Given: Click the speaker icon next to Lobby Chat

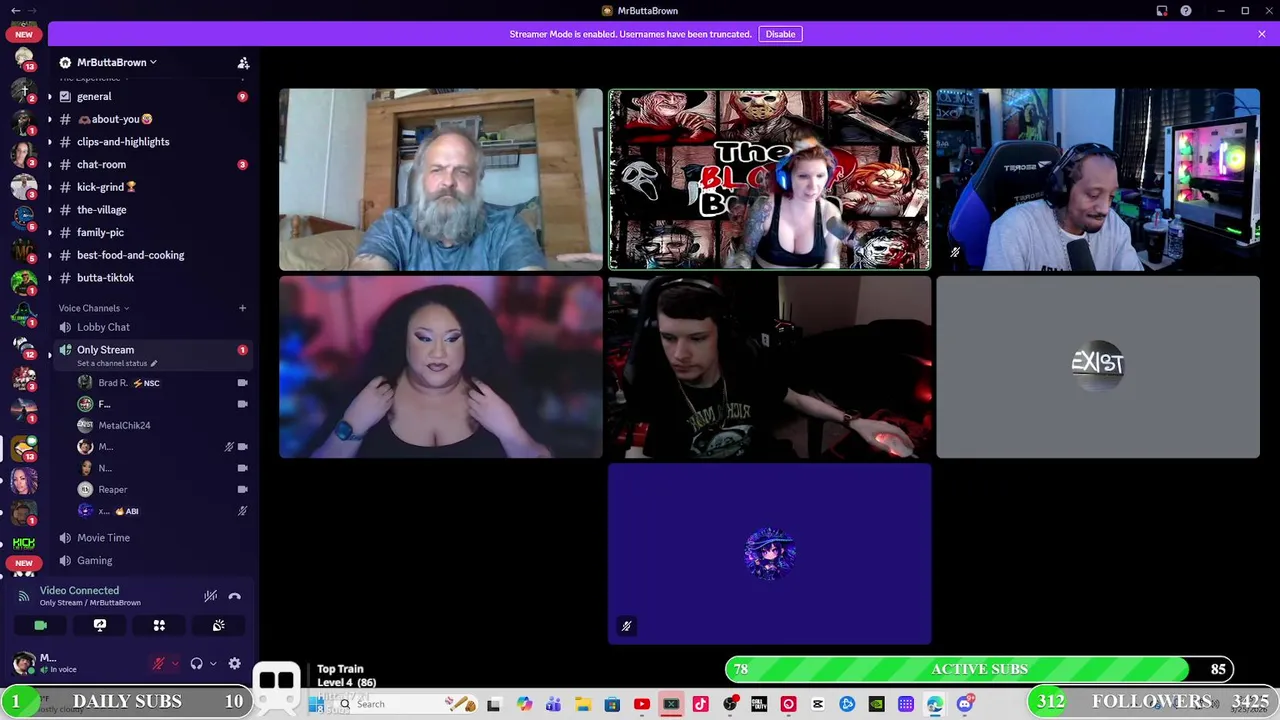Looking at the screenshot, I should (x=65, y=327).
